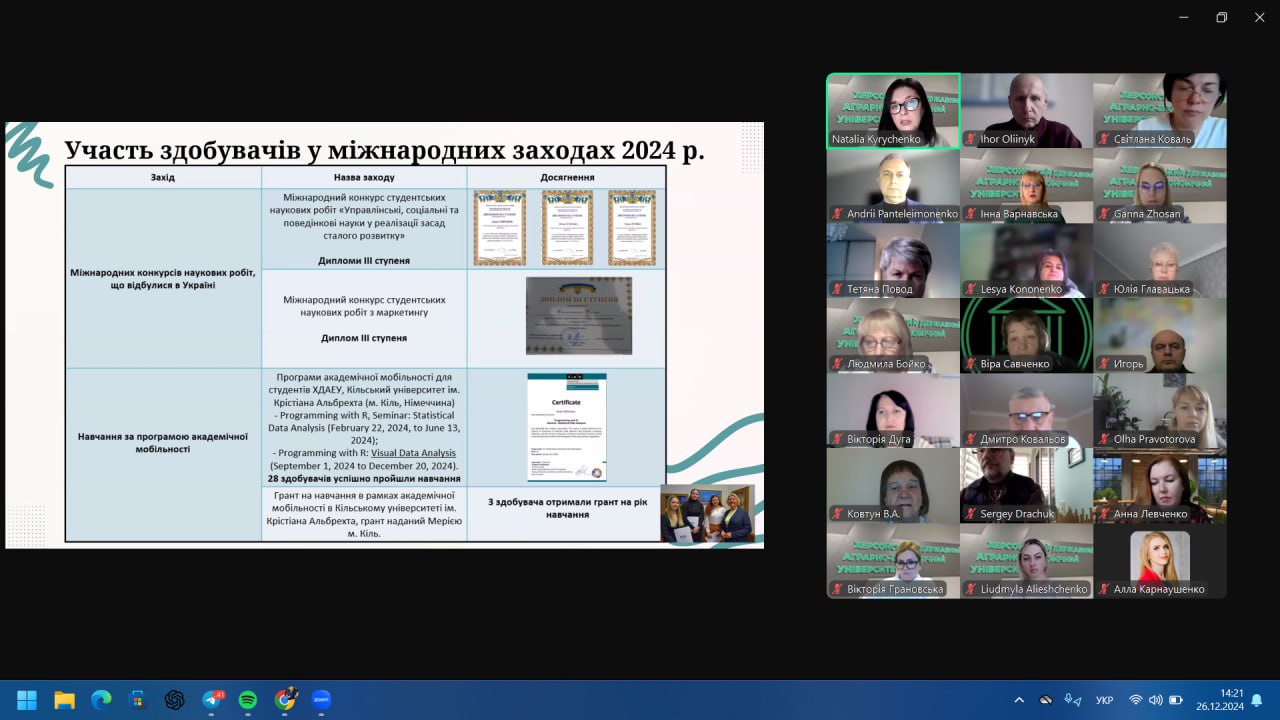Restore down the Zoom window
Screen dimensions: 1280x720
1221,17
